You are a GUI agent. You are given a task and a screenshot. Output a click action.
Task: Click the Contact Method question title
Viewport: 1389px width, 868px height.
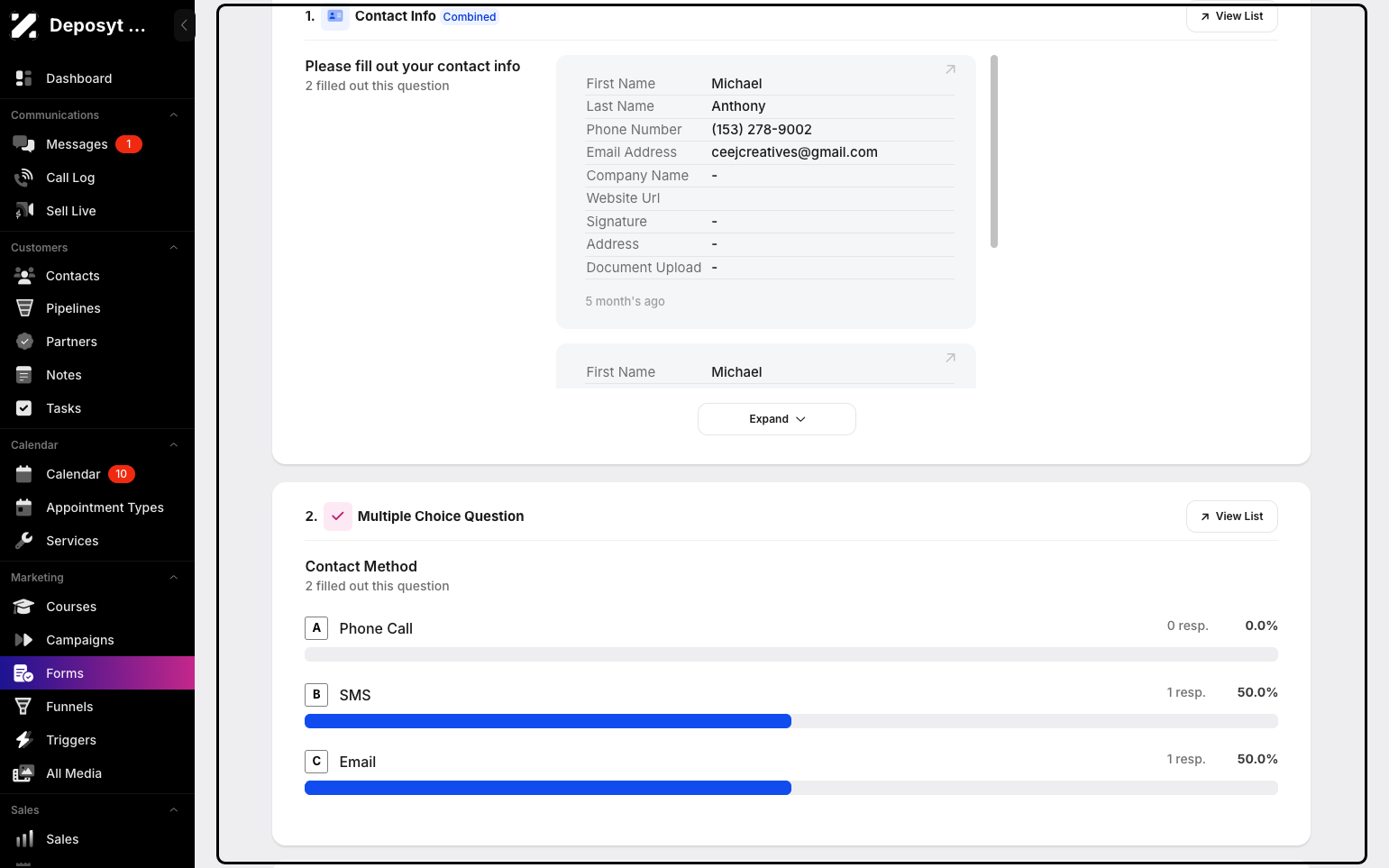(x=361, y=566)
